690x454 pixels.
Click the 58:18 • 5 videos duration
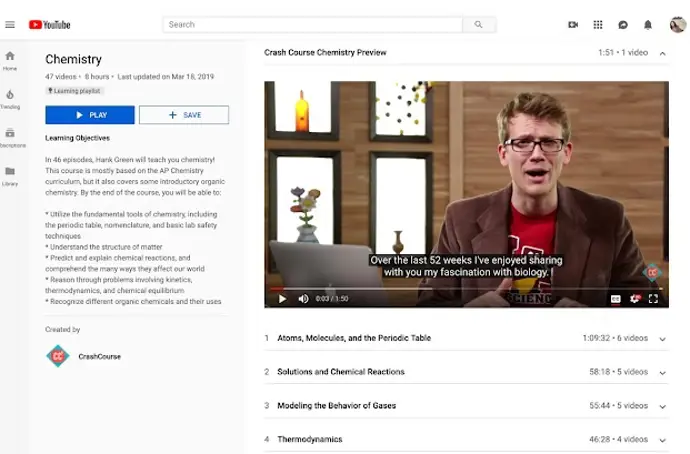point(618,372)
